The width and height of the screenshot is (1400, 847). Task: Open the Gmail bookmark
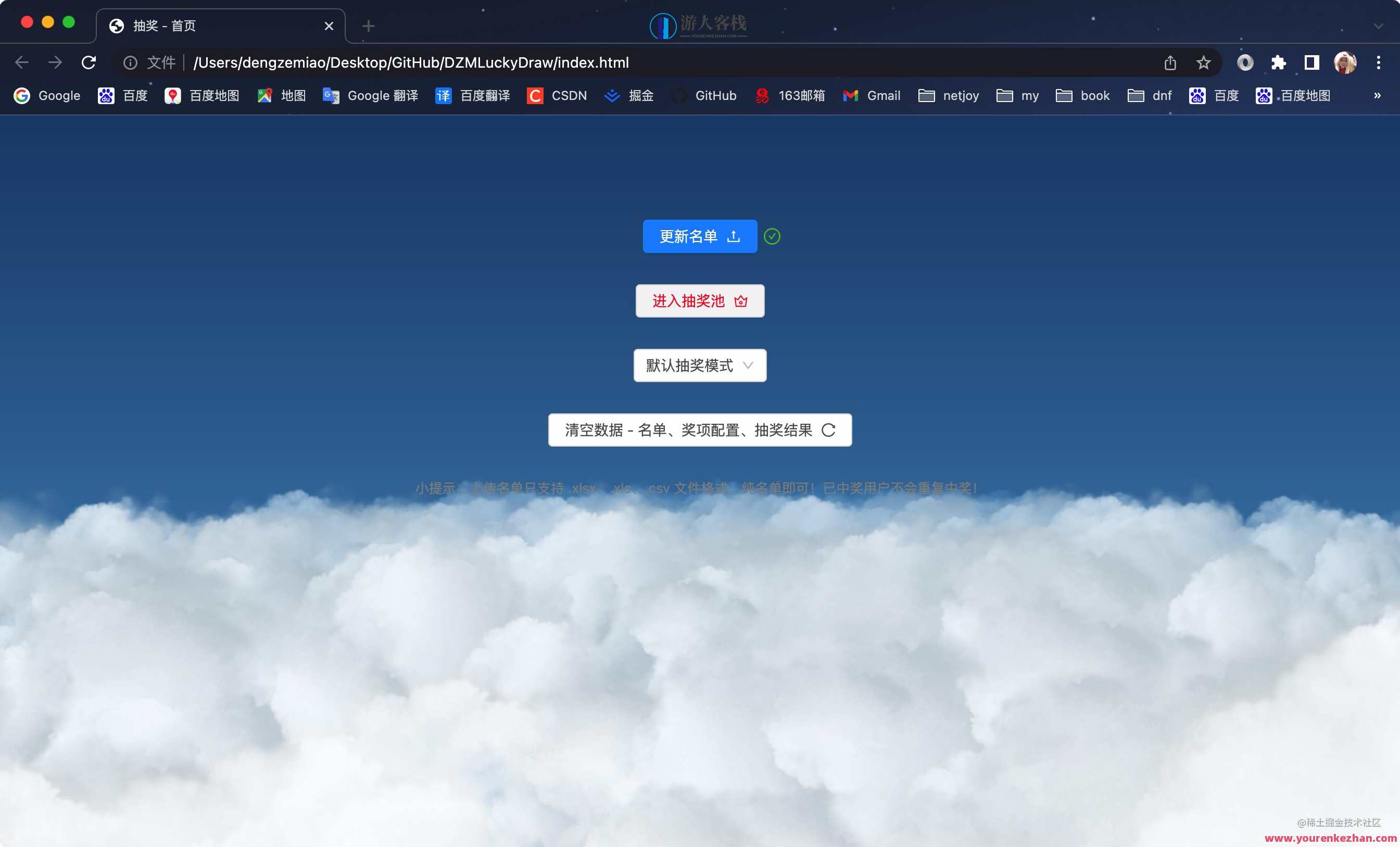872,95
